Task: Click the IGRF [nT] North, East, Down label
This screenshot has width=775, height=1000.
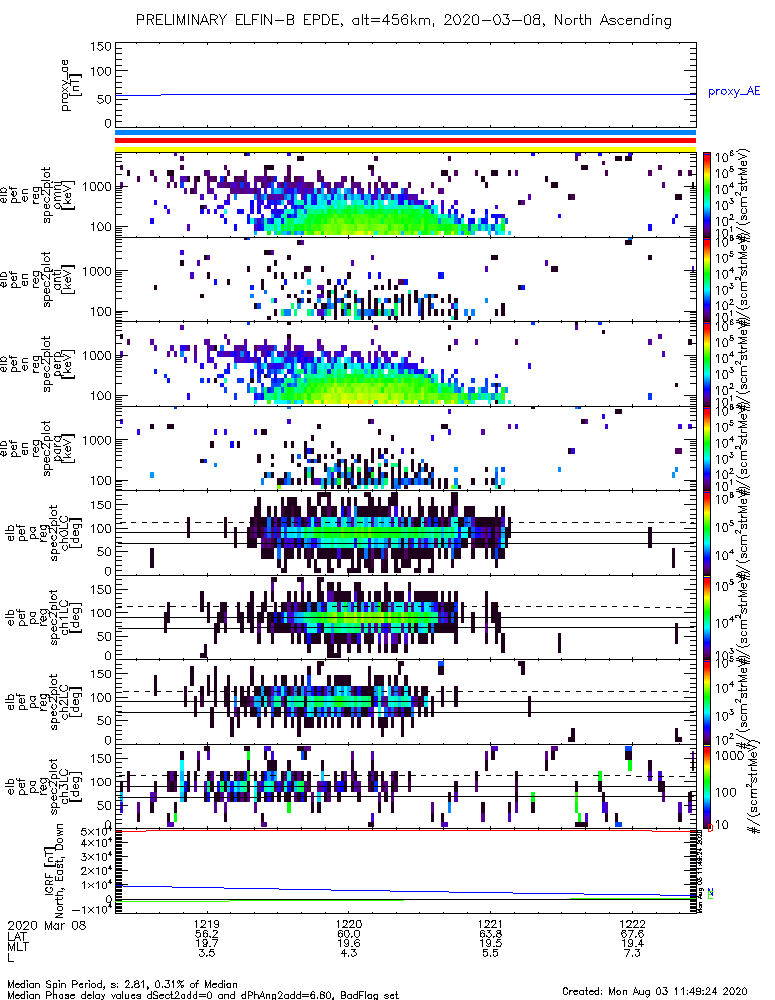Action: point(54,871)
